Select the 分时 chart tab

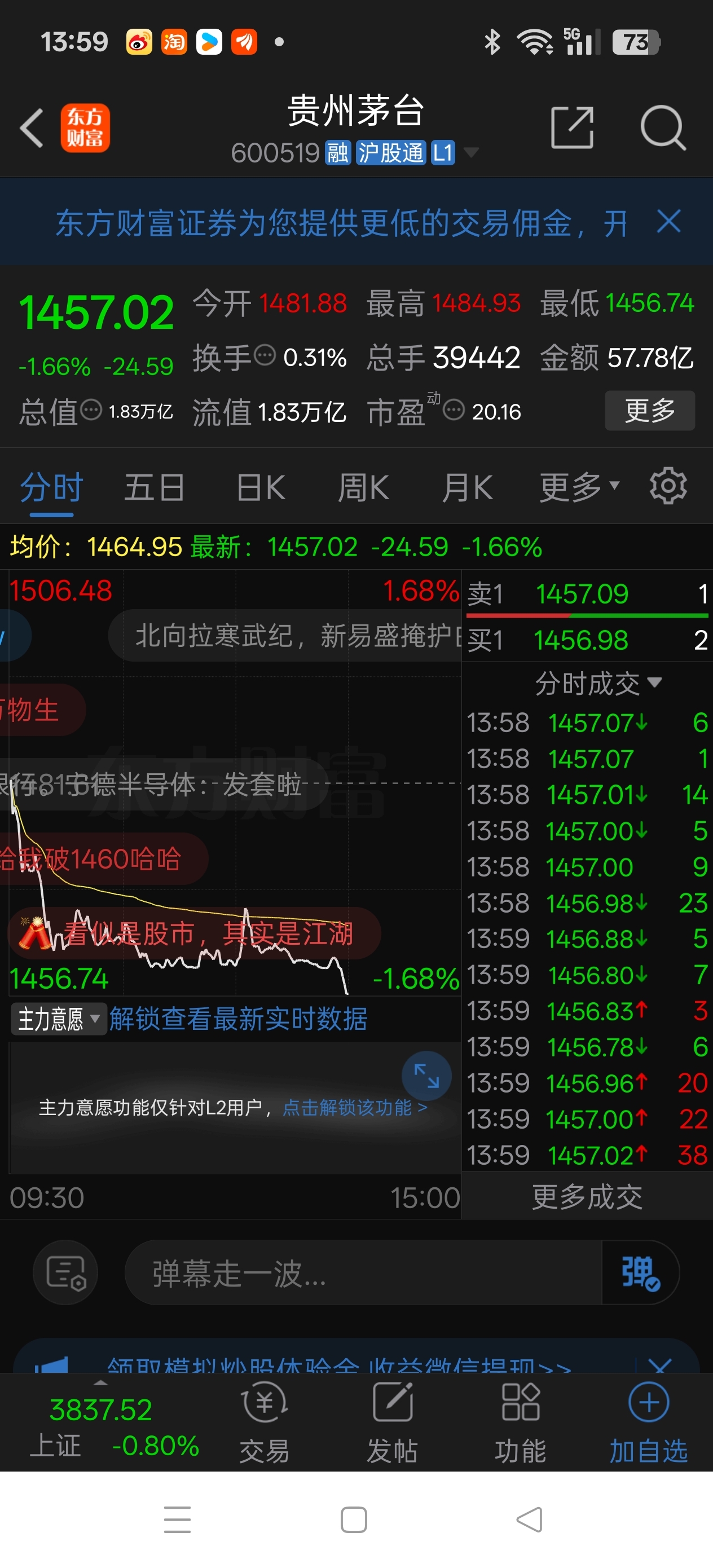click(x=51, y=488)
